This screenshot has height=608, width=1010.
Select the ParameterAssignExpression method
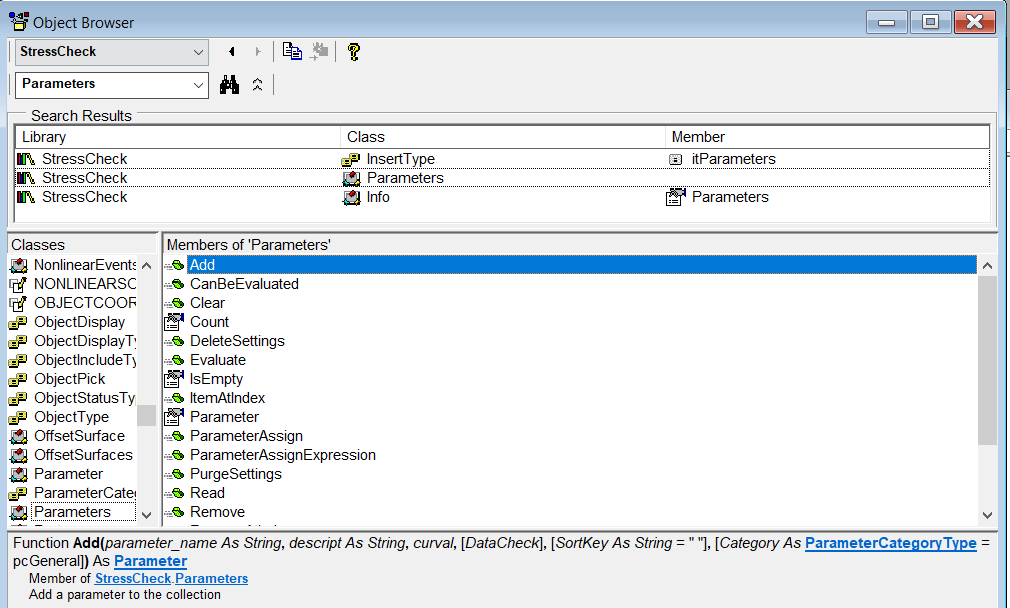(x=282, y=455)
